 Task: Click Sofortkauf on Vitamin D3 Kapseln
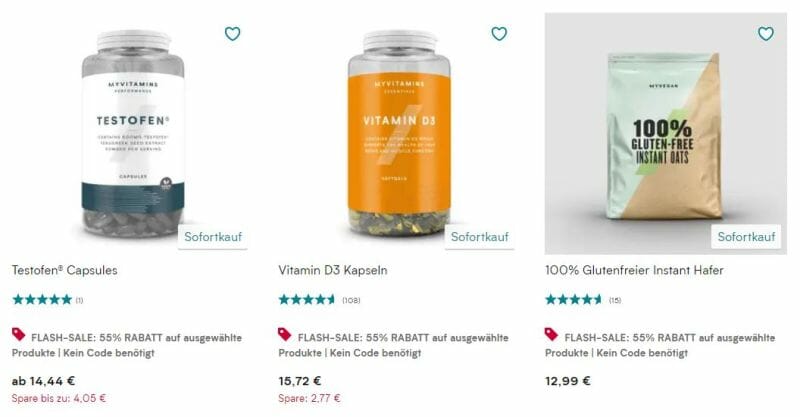tap(480, 237)
